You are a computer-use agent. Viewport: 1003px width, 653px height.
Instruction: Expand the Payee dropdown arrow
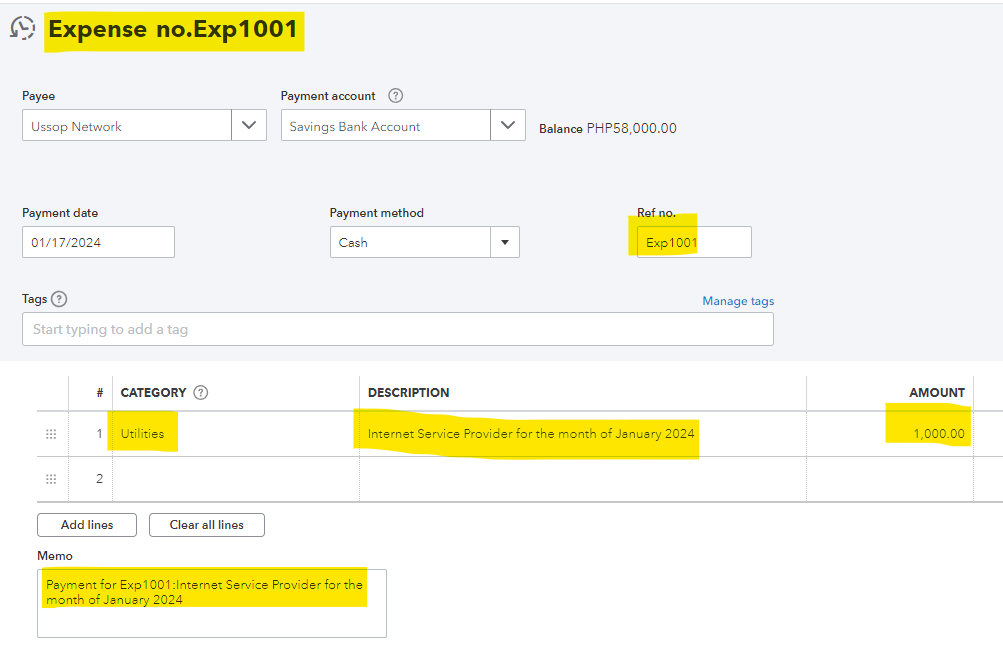point(249,126)
